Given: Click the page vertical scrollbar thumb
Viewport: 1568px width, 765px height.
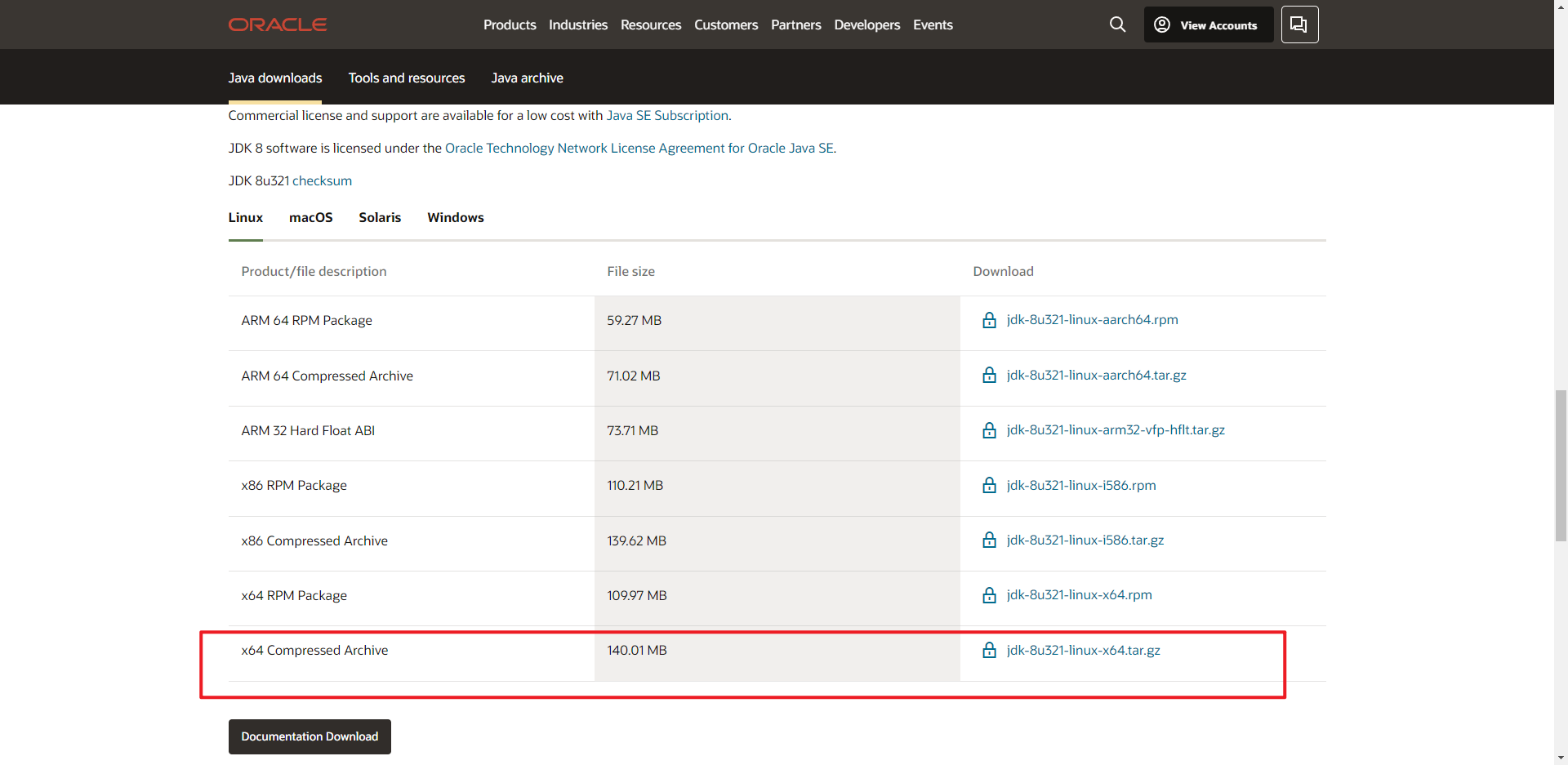Looking at the screenshot, I should click(1561, 465).
